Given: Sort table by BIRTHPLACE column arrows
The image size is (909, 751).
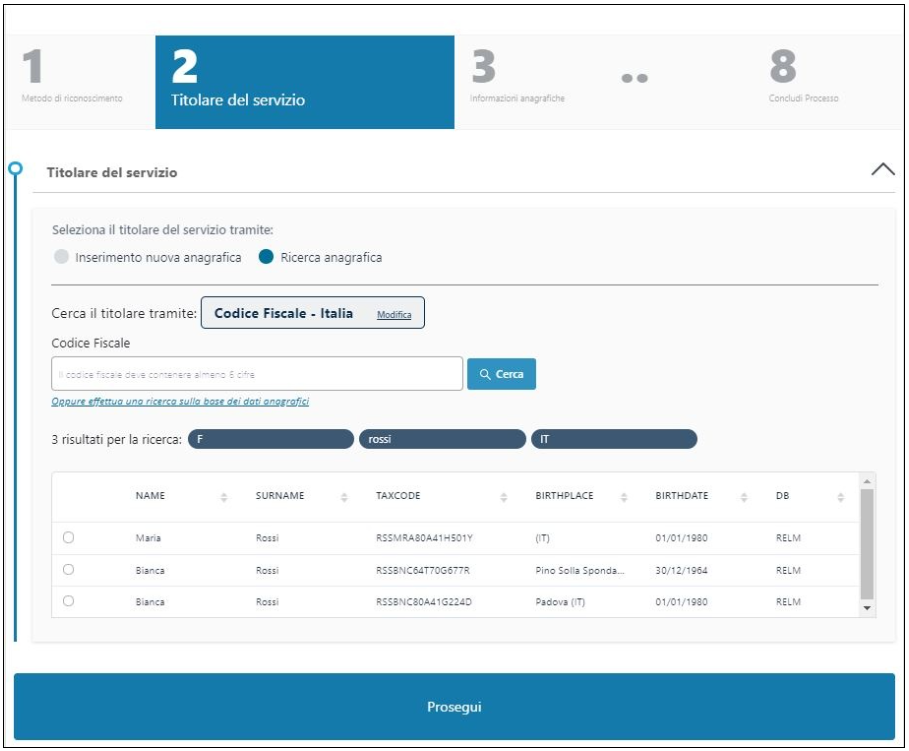Looking at the screenshot, I should 624,497.
